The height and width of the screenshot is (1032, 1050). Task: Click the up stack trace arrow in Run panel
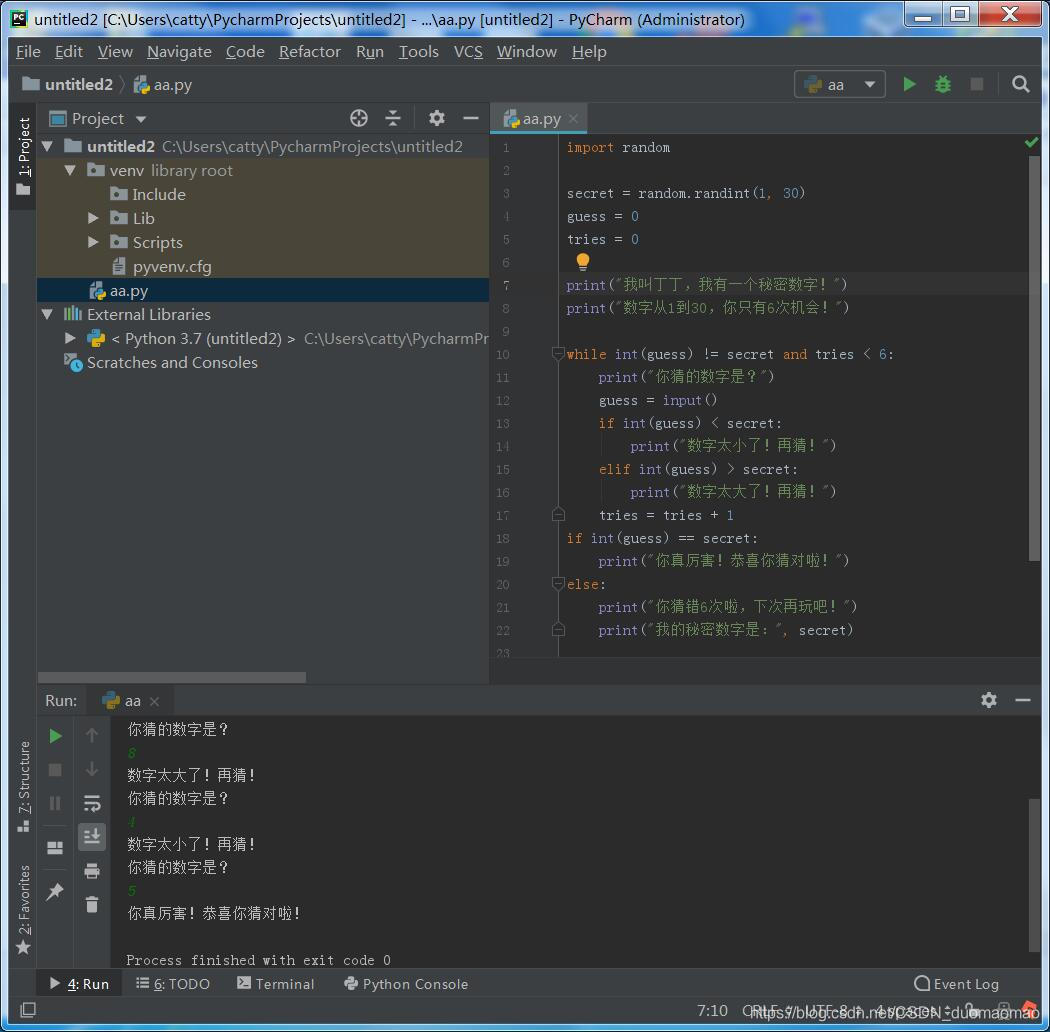[92, 735]
